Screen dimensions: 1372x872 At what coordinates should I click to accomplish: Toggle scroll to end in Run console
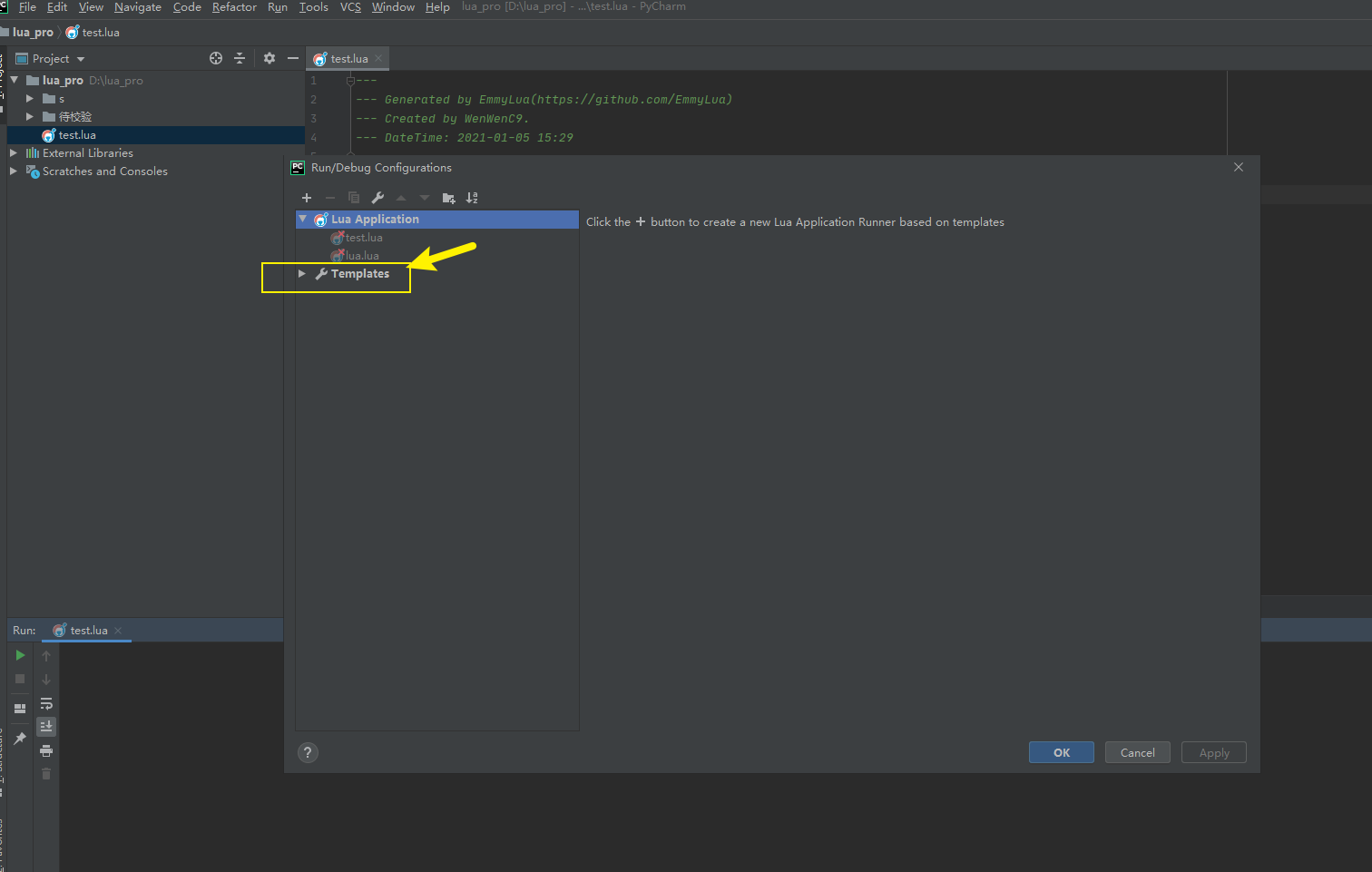click(x=46, y=727)
